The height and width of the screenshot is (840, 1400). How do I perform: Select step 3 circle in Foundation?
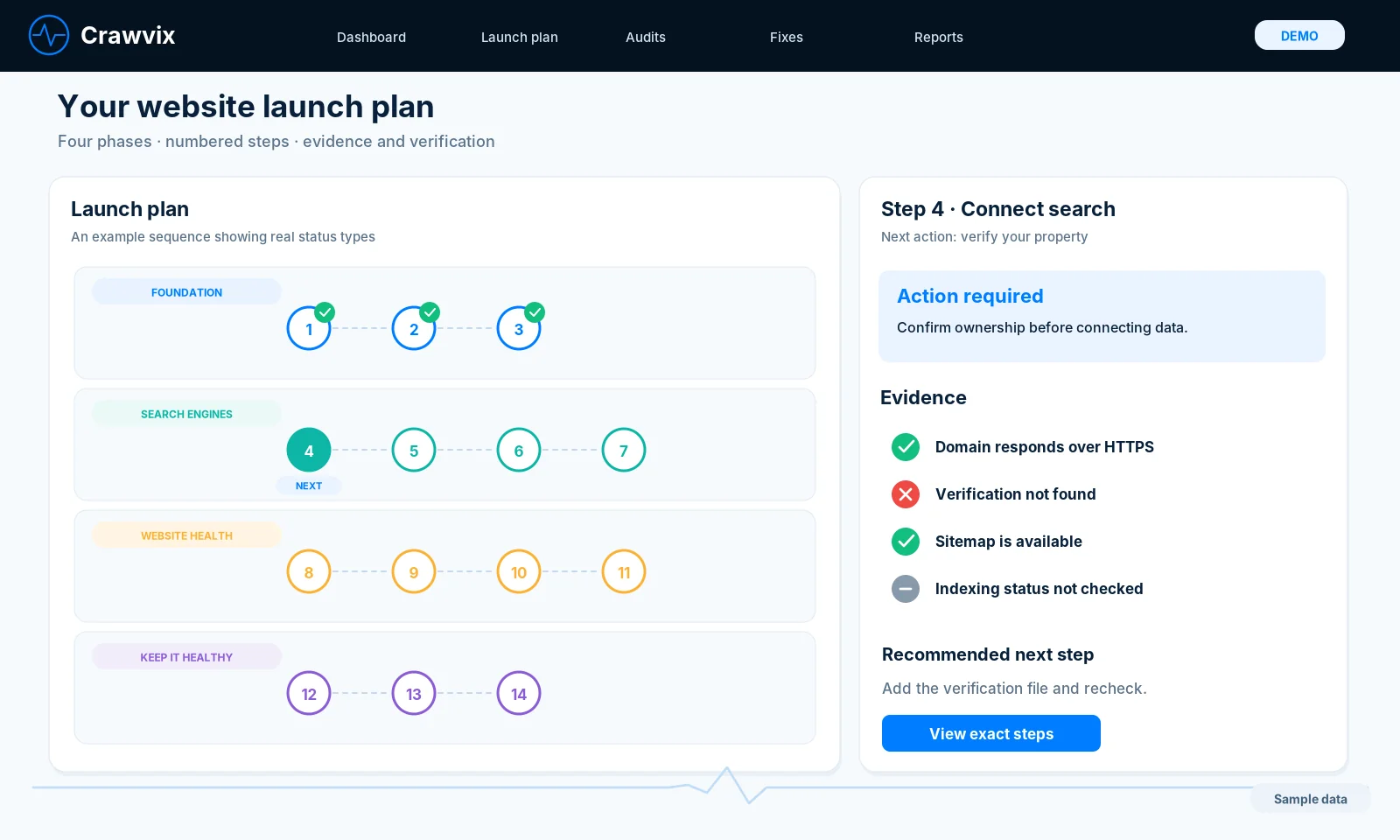click(519, 328)
